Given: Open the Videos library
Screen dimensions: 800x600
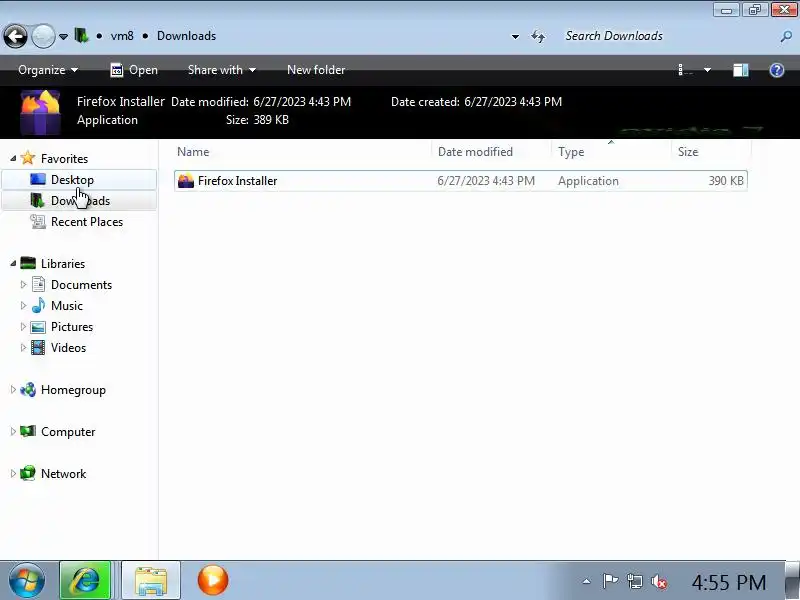Looking at the screenshot, I should pyautogui.click(x=68, y=347).
